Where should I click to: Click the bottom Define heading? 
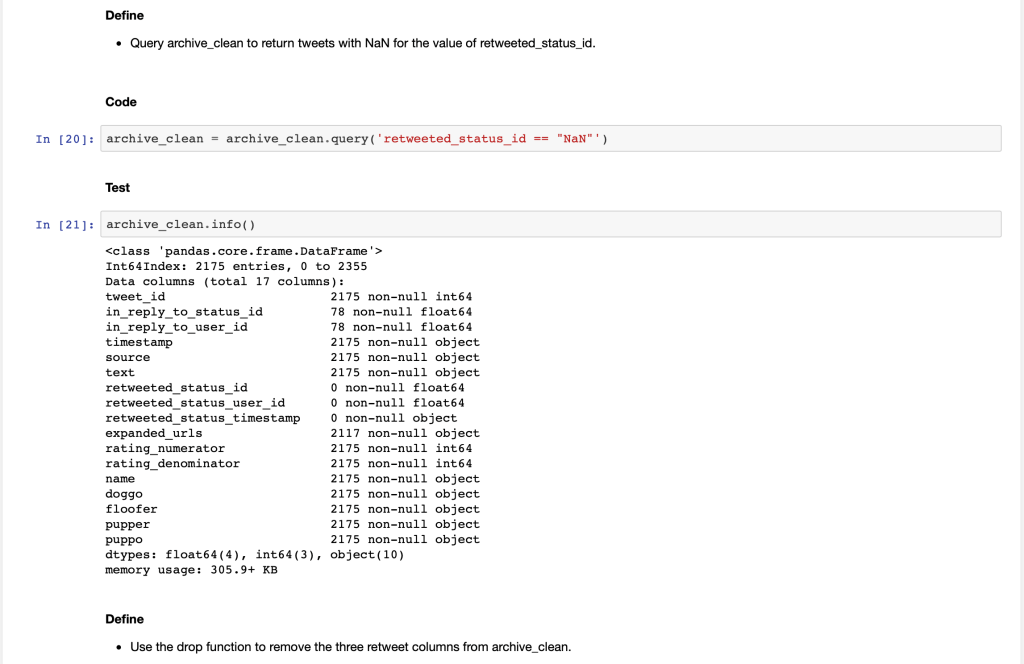[x=124, y=619]
